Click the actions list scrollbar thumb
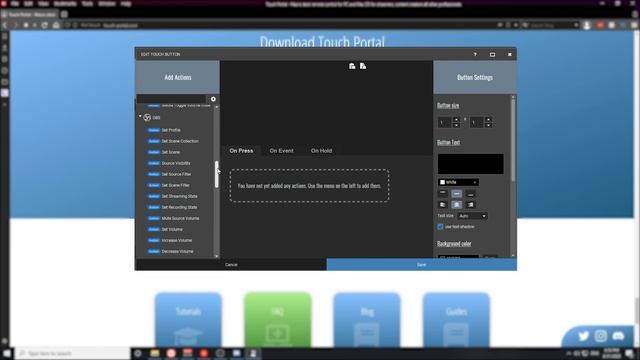The width and height of the screenshot is (640, 360). (216, 174)
